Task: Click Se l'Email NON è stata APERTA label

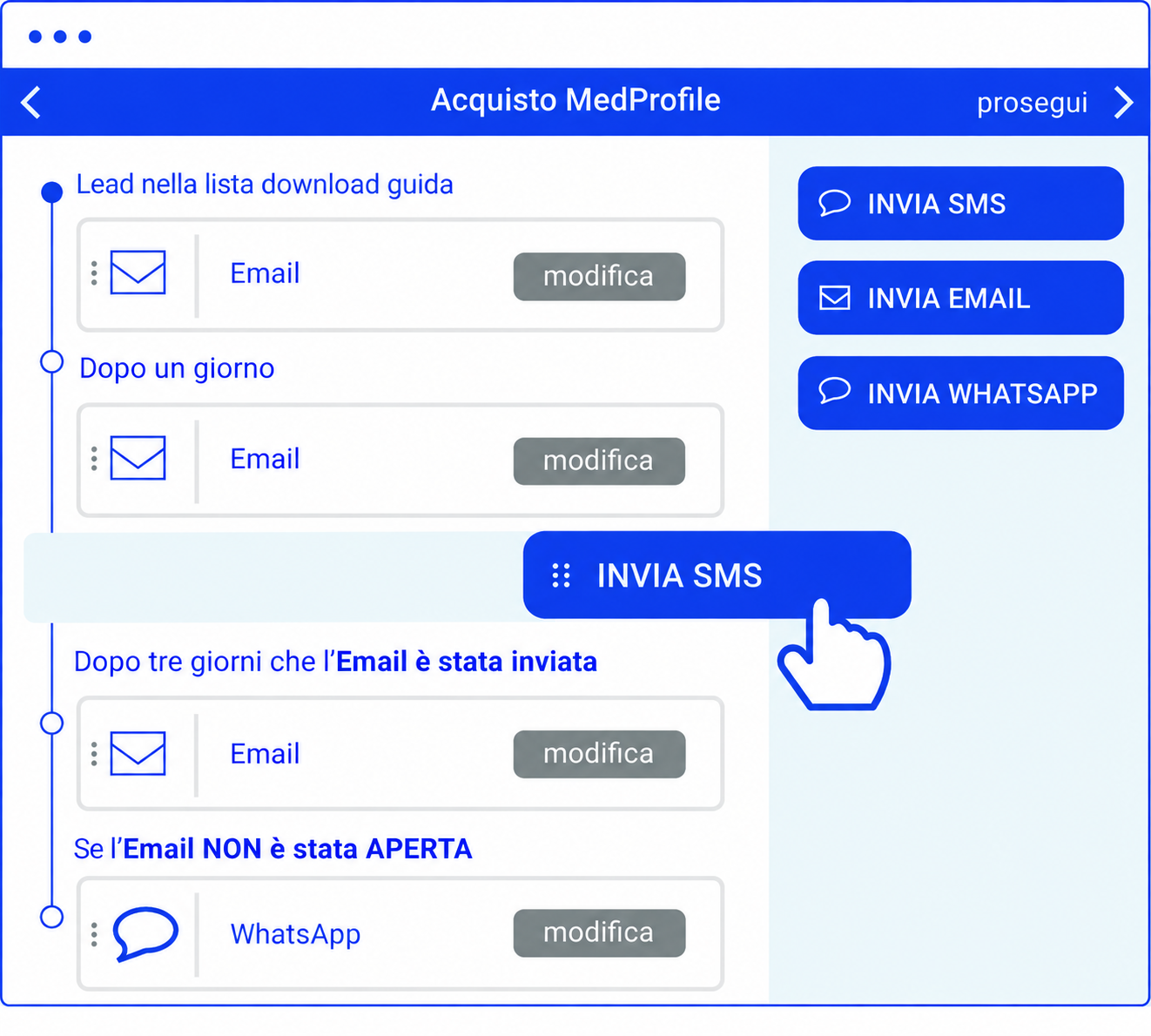Action: tap(273, 849)
